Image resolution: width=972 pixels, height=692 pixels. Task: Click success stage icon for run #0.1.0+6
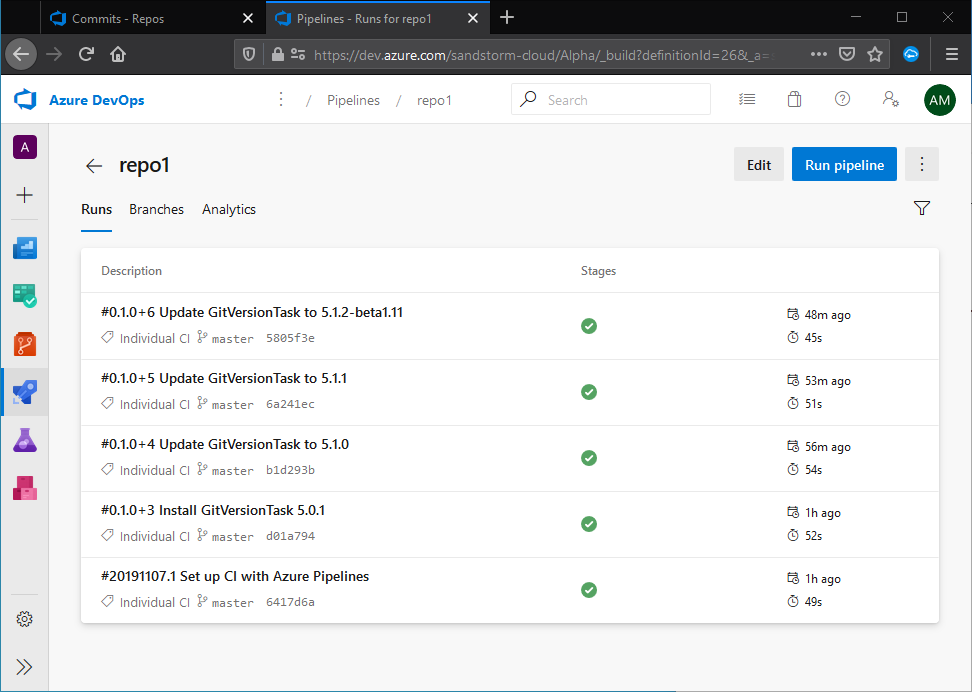(x=589, y=326)
